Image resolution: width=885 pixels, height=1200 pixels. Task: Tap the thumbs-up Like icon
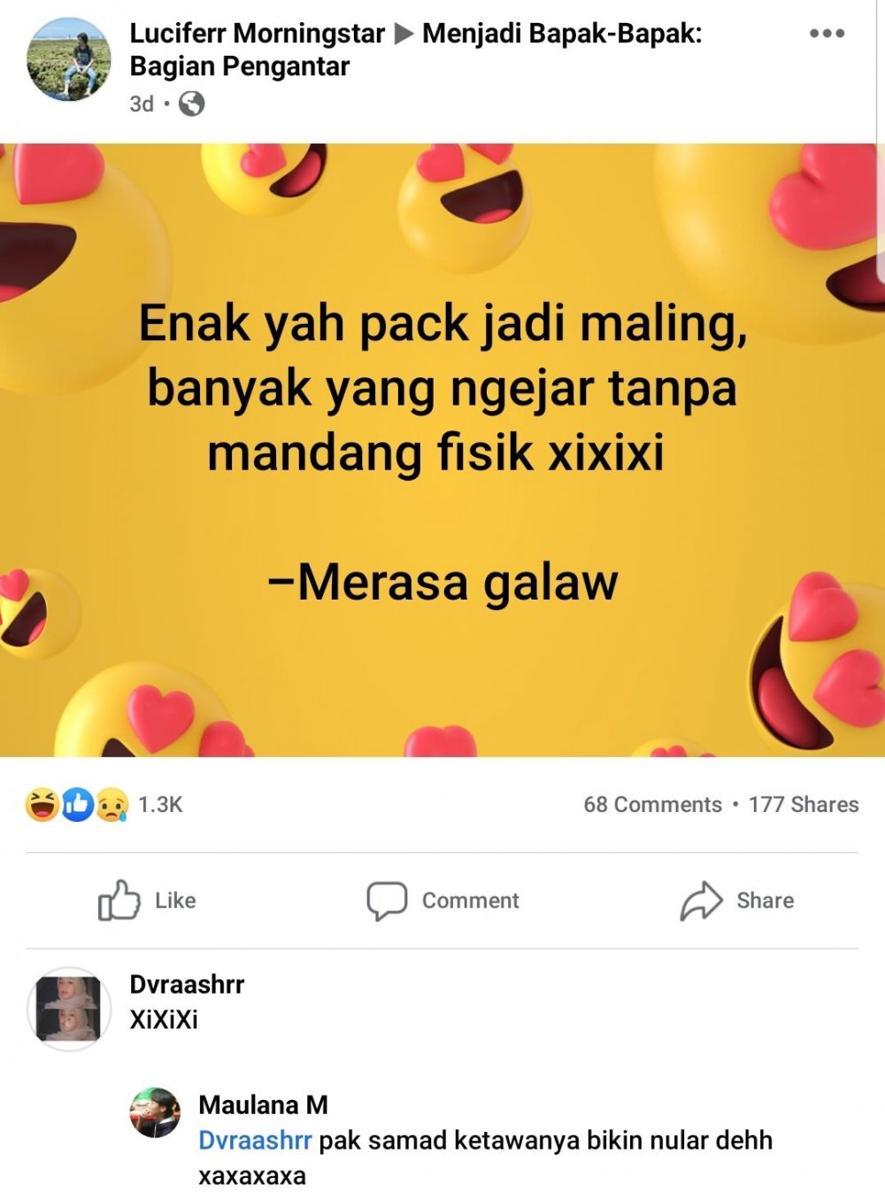pos(117,900)
